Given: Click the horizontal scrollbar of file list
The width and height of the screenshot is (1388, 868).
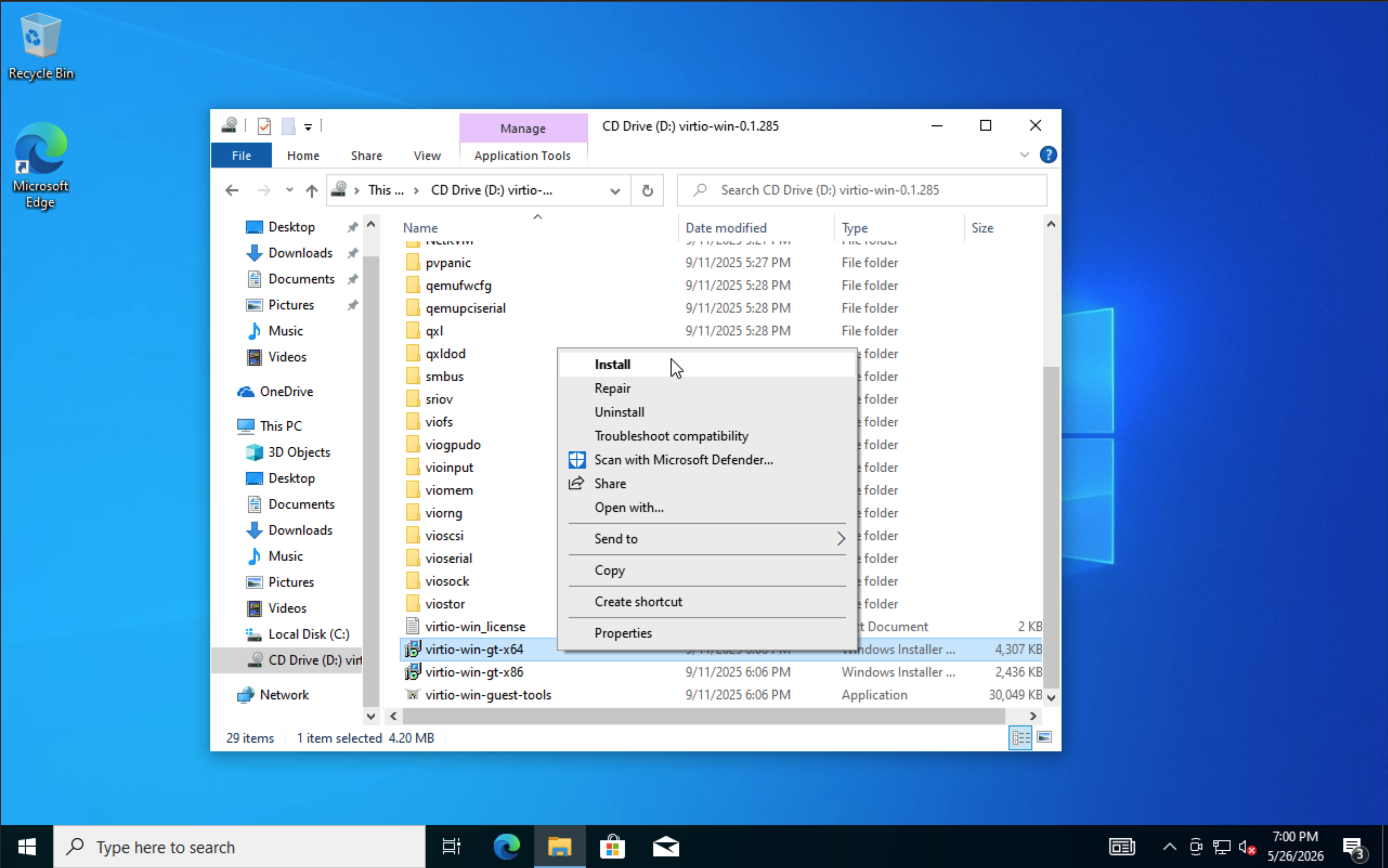Looking at the screenshot, I should click(x=703, y=717).
